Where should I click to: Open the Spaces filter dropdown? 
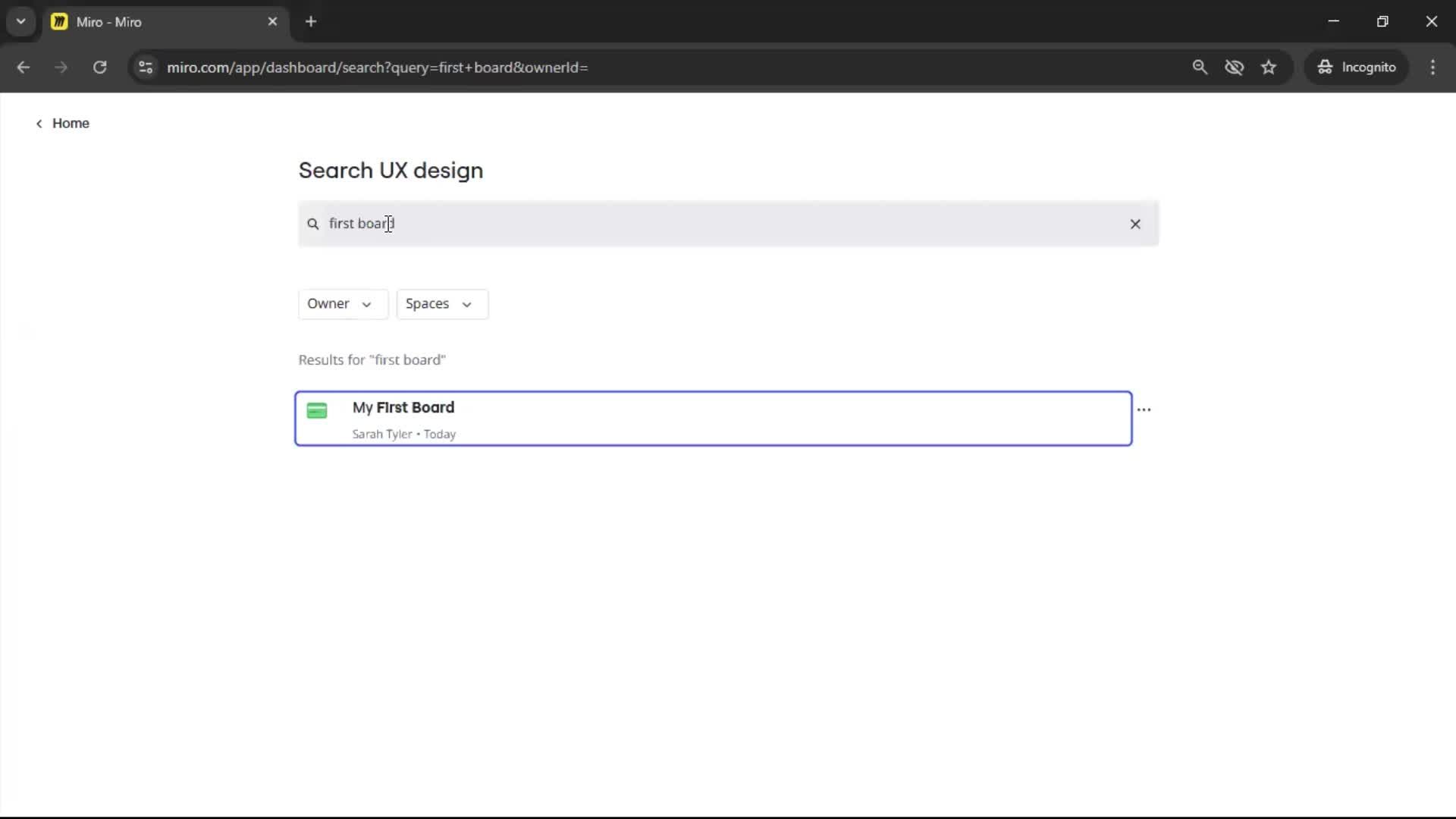click(442, 304)
